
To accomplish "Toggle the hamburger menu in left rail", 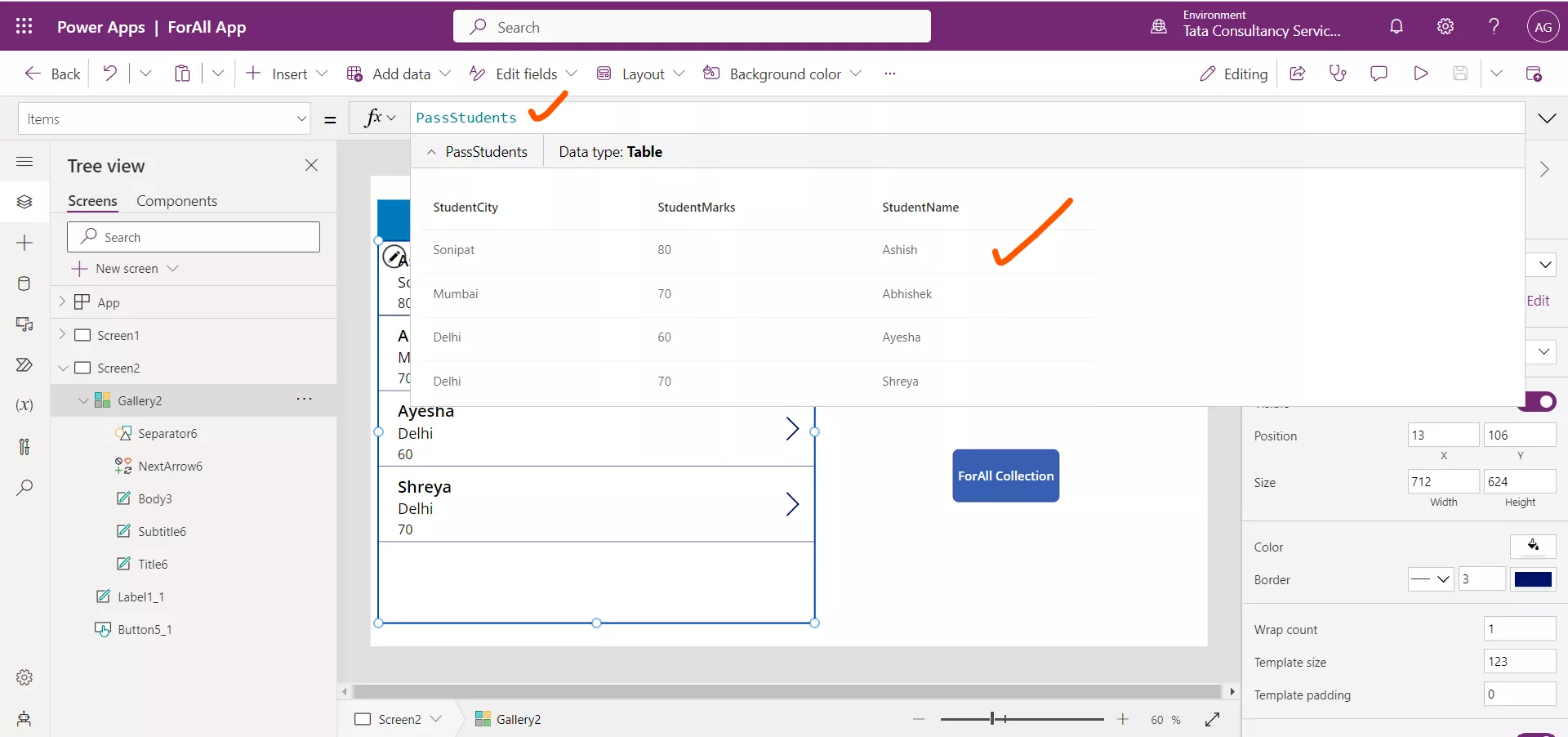I will (x=24, y=161).
